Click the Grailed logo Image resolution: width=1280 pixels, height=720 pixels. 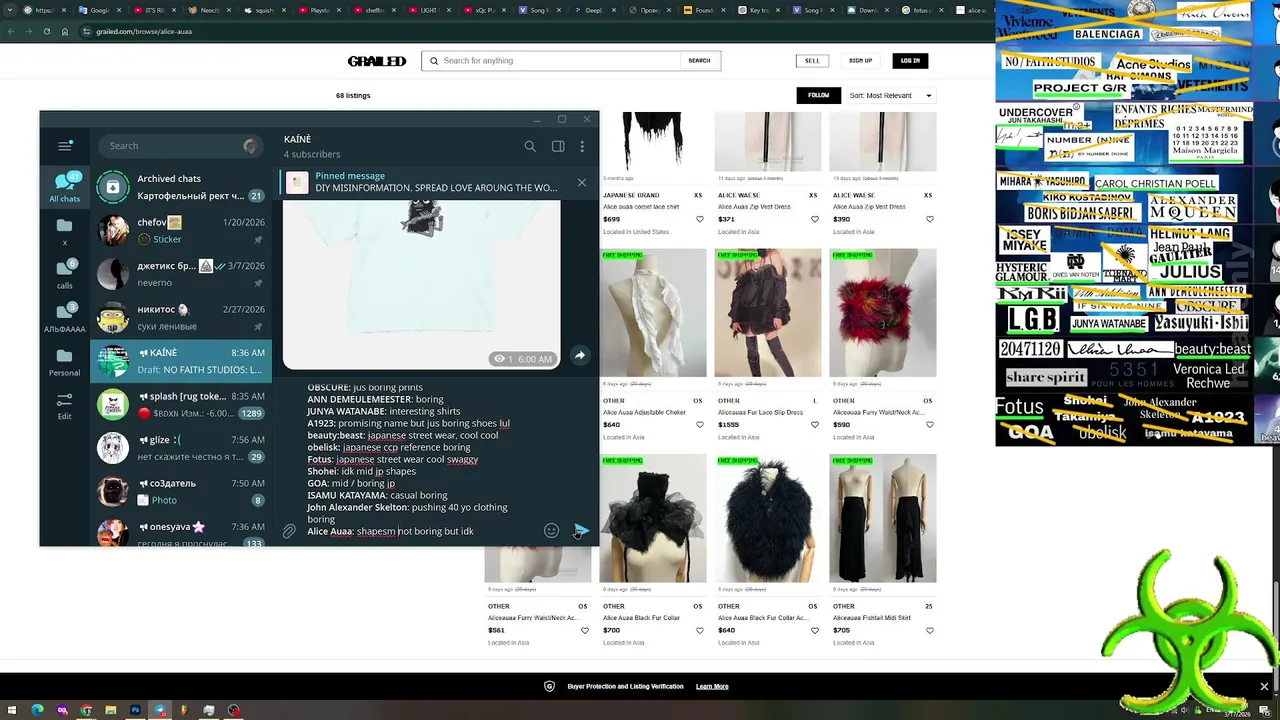pos(377,61)
